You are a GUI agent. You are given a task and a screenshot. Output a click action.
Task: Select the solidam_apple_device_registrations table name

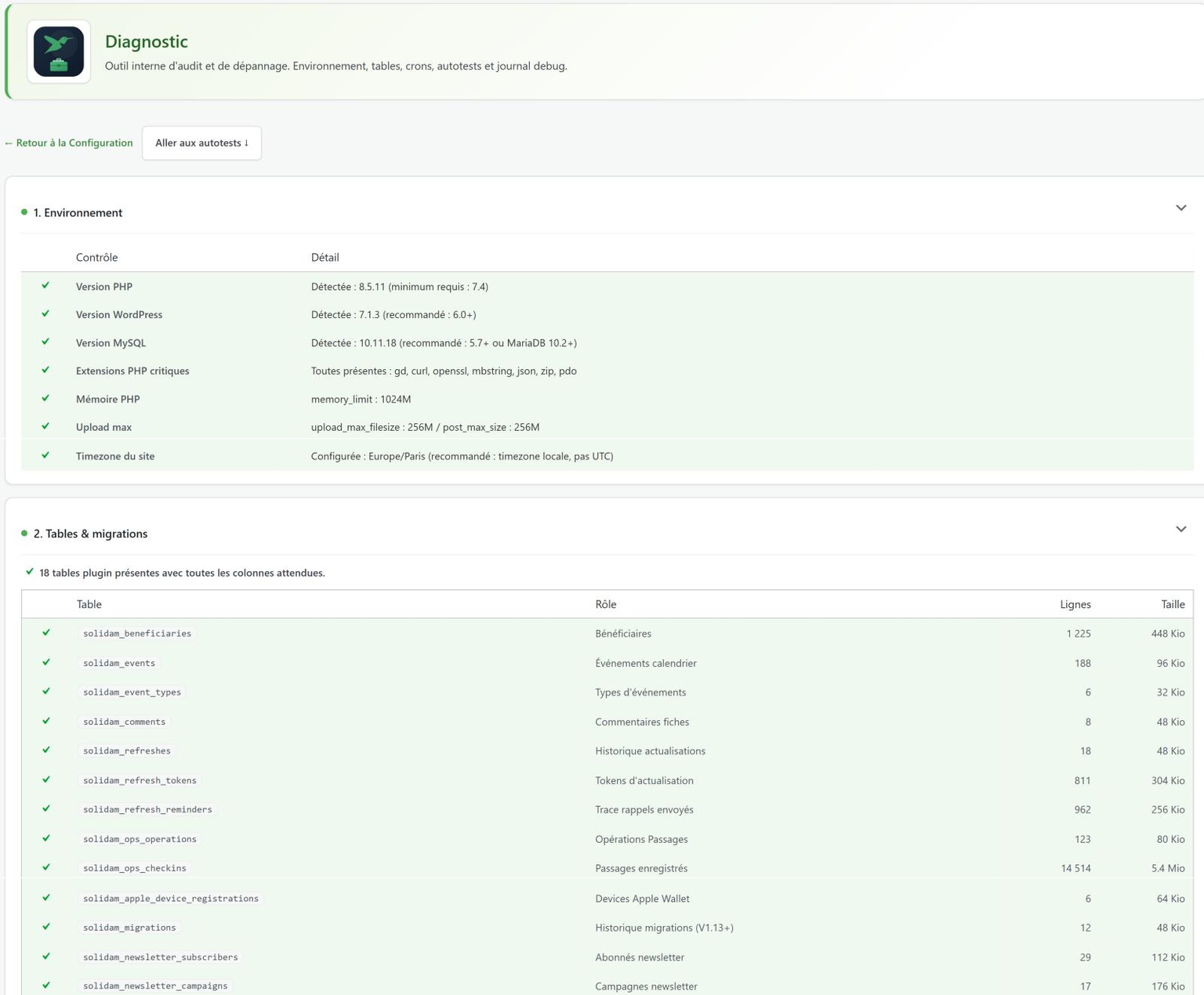pyautogui.click(x=171, y=899)
